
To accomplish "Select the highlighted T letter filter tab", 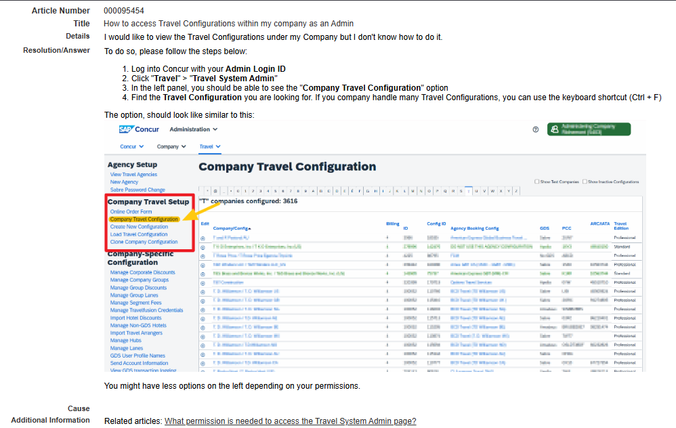I will (468, 191).
